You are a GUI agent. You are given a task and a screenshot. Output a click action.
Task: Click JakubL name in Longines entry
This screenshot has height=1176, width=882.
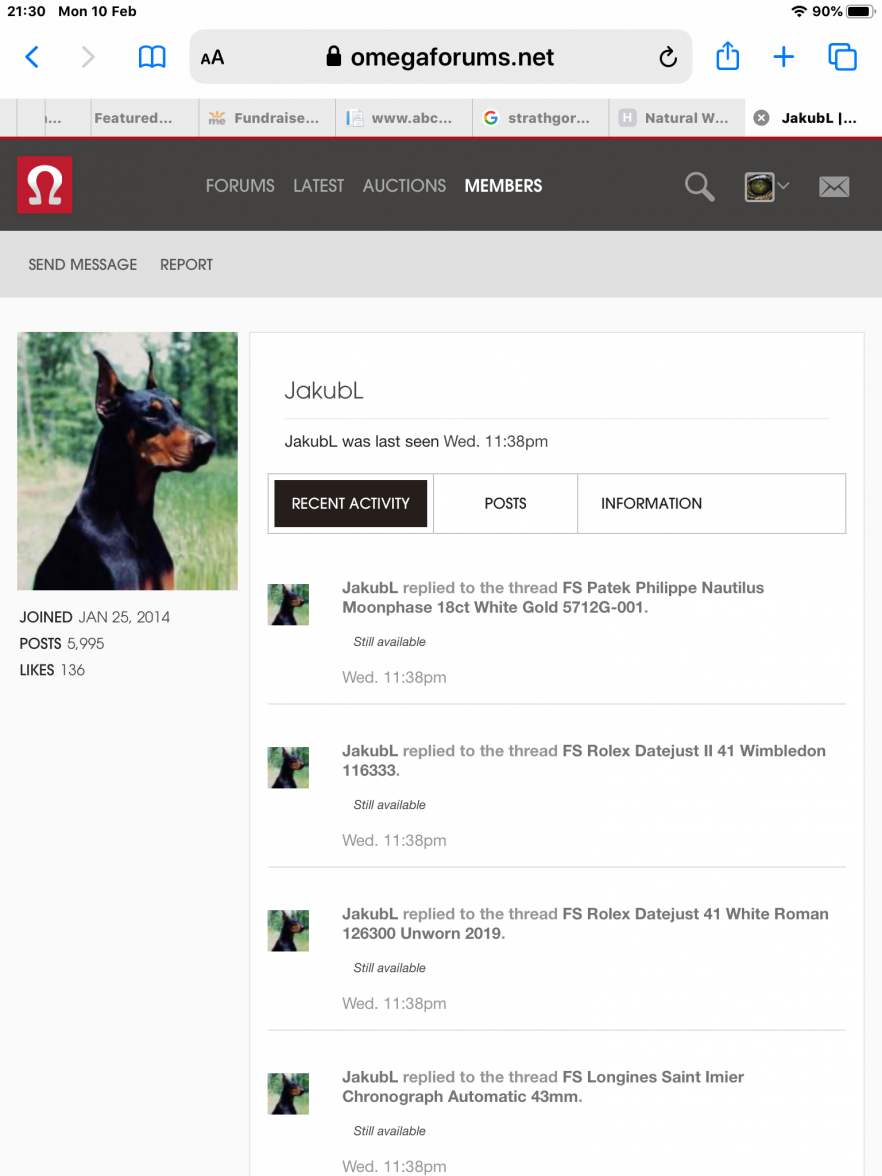pyautogui.click(x=370, y=1076)
